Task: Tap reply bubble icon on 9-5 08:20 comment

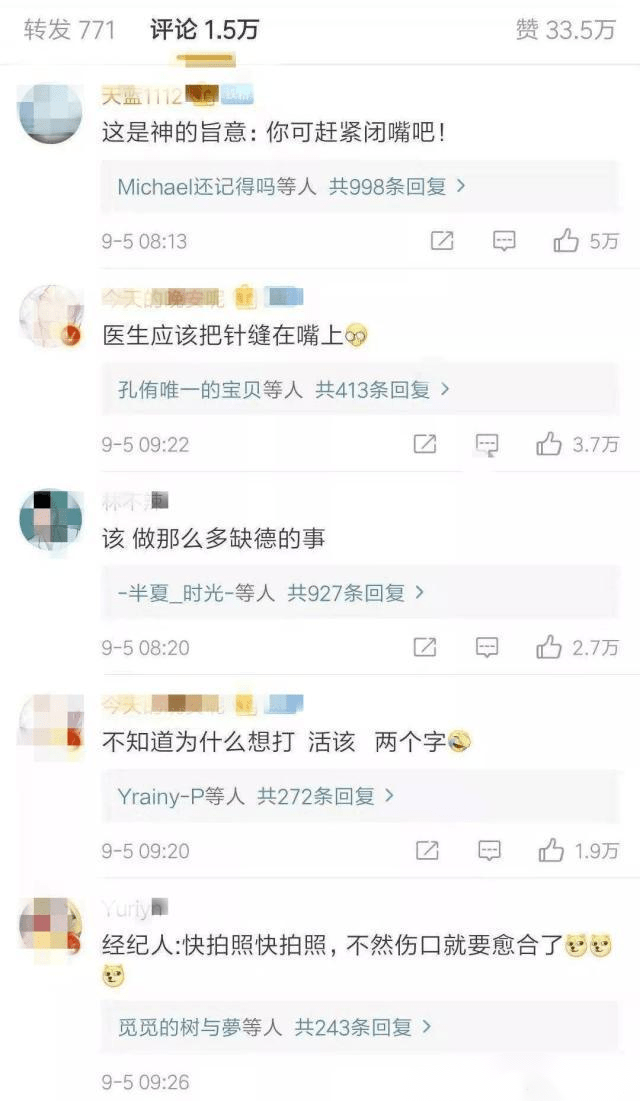Action: (487, 647)
